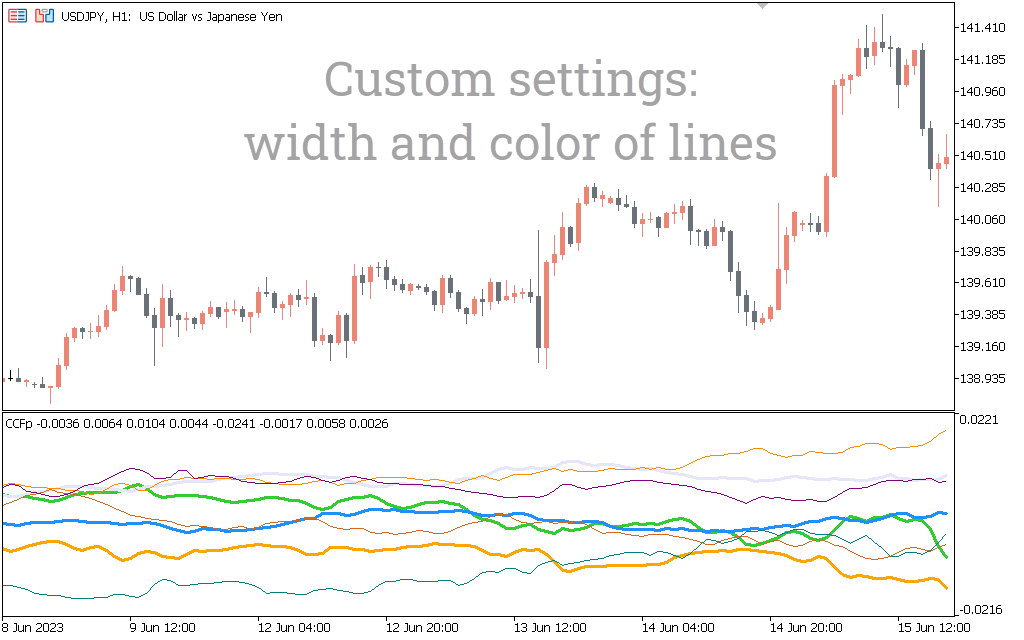Click the chart shift triangle marker at top
This screenshot has width=1024, height=640.
point(763,5)
